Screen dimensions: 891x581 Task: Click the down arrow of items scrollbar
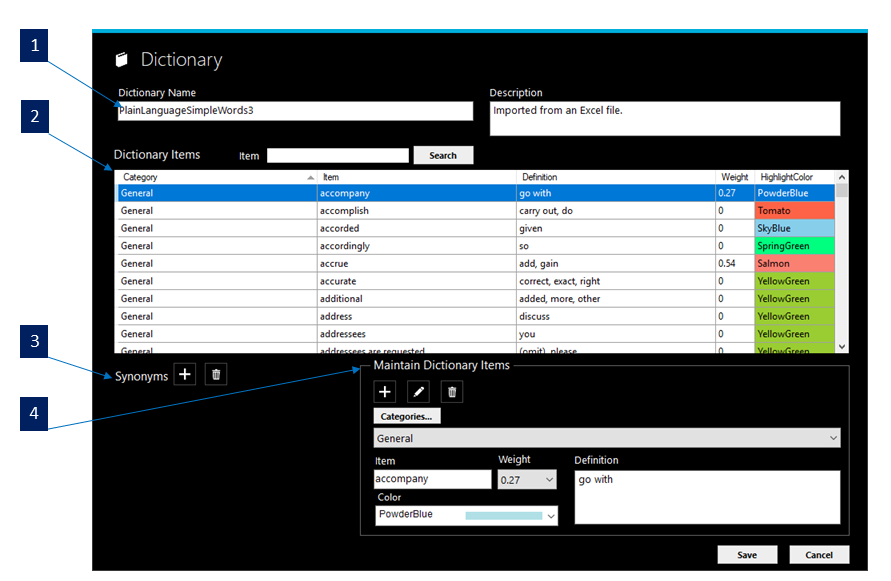pyautogui.click(x=842, y=346)
